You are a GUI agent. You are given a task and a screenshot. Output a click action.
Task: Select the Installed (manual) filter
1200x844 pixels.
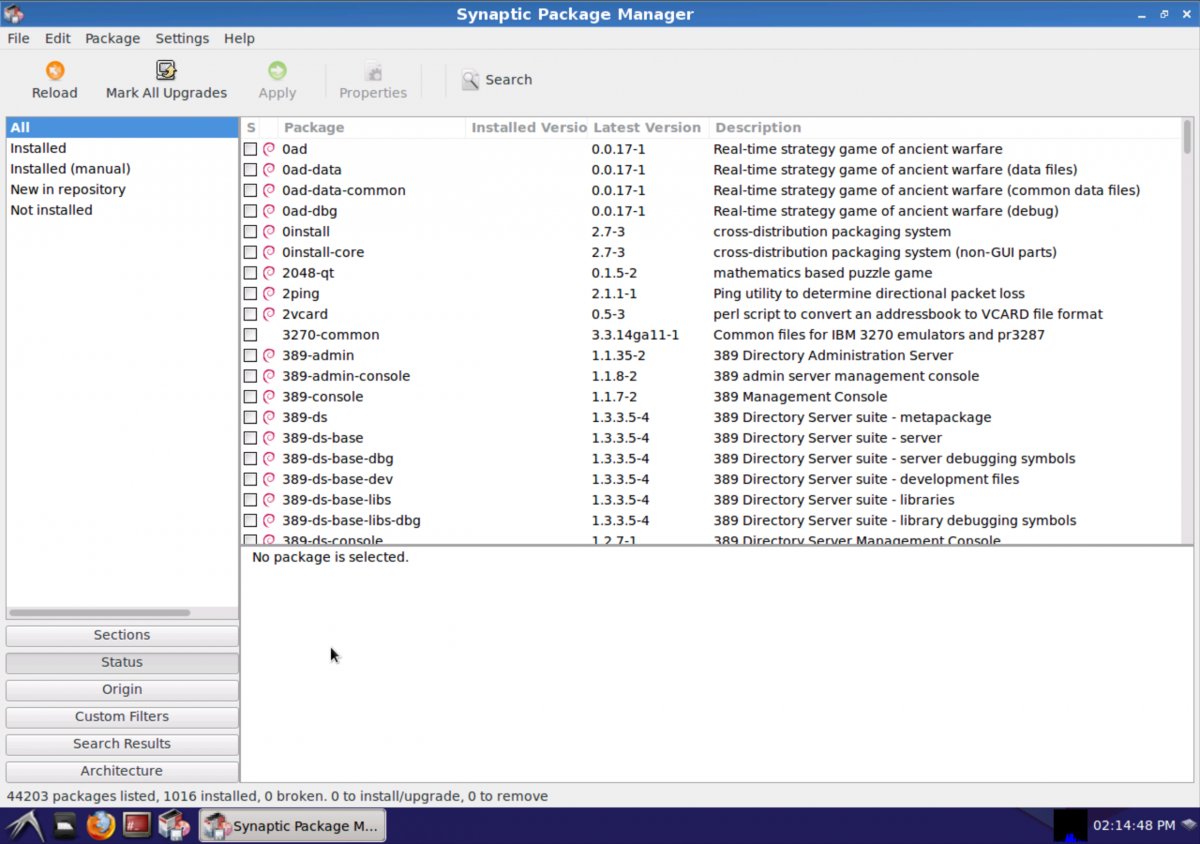coord(122,169)
